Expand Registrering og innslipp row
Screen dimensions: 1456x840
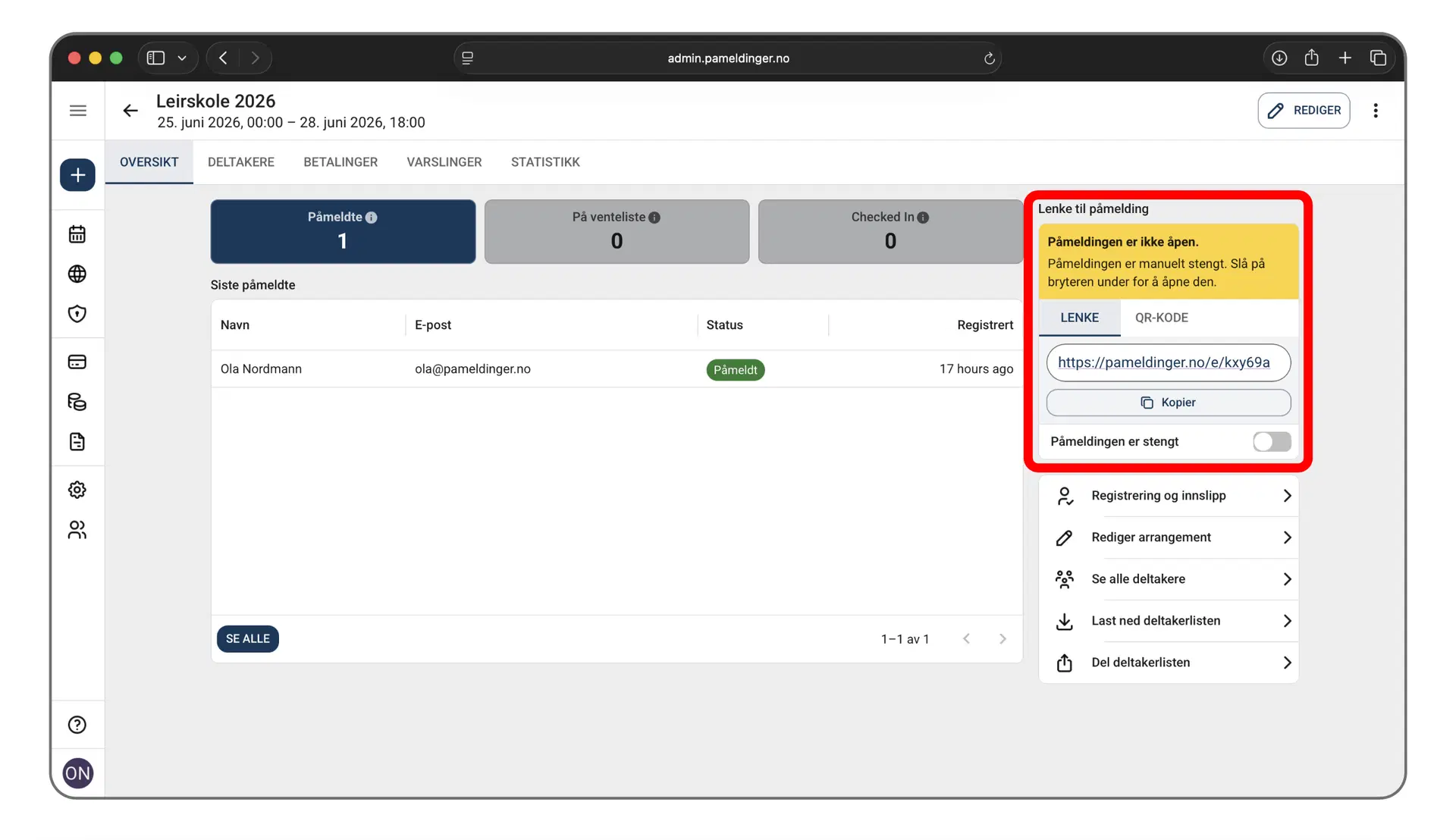tap(1169, 496)
